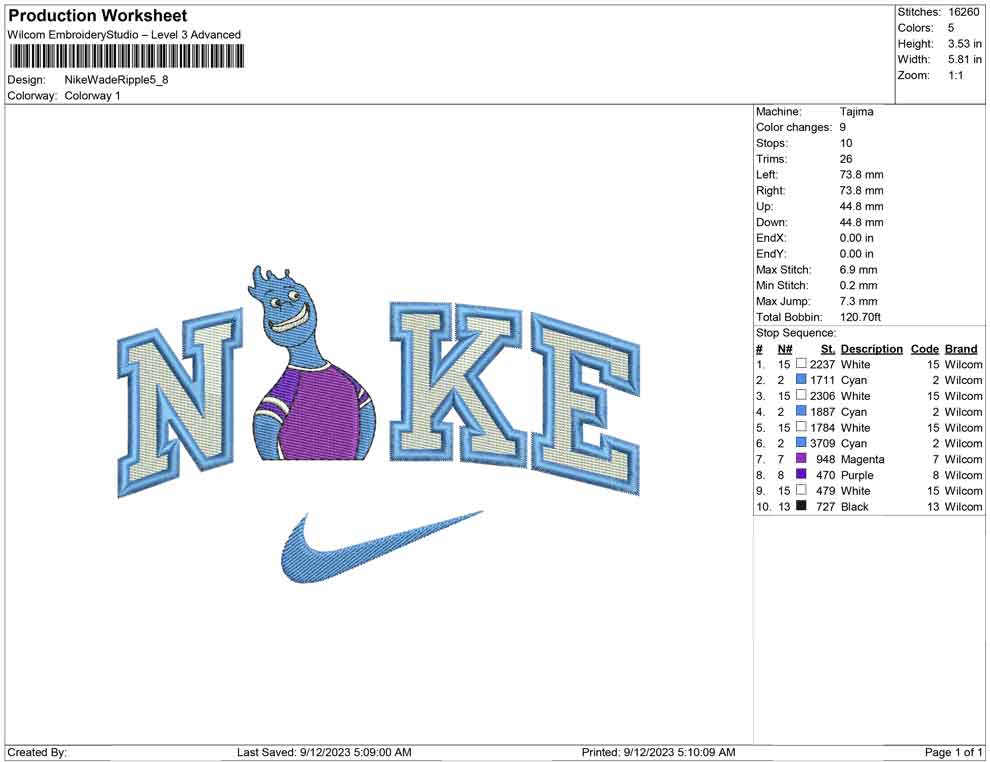
Task: Click the Color changes value 9
Action: 843,128
